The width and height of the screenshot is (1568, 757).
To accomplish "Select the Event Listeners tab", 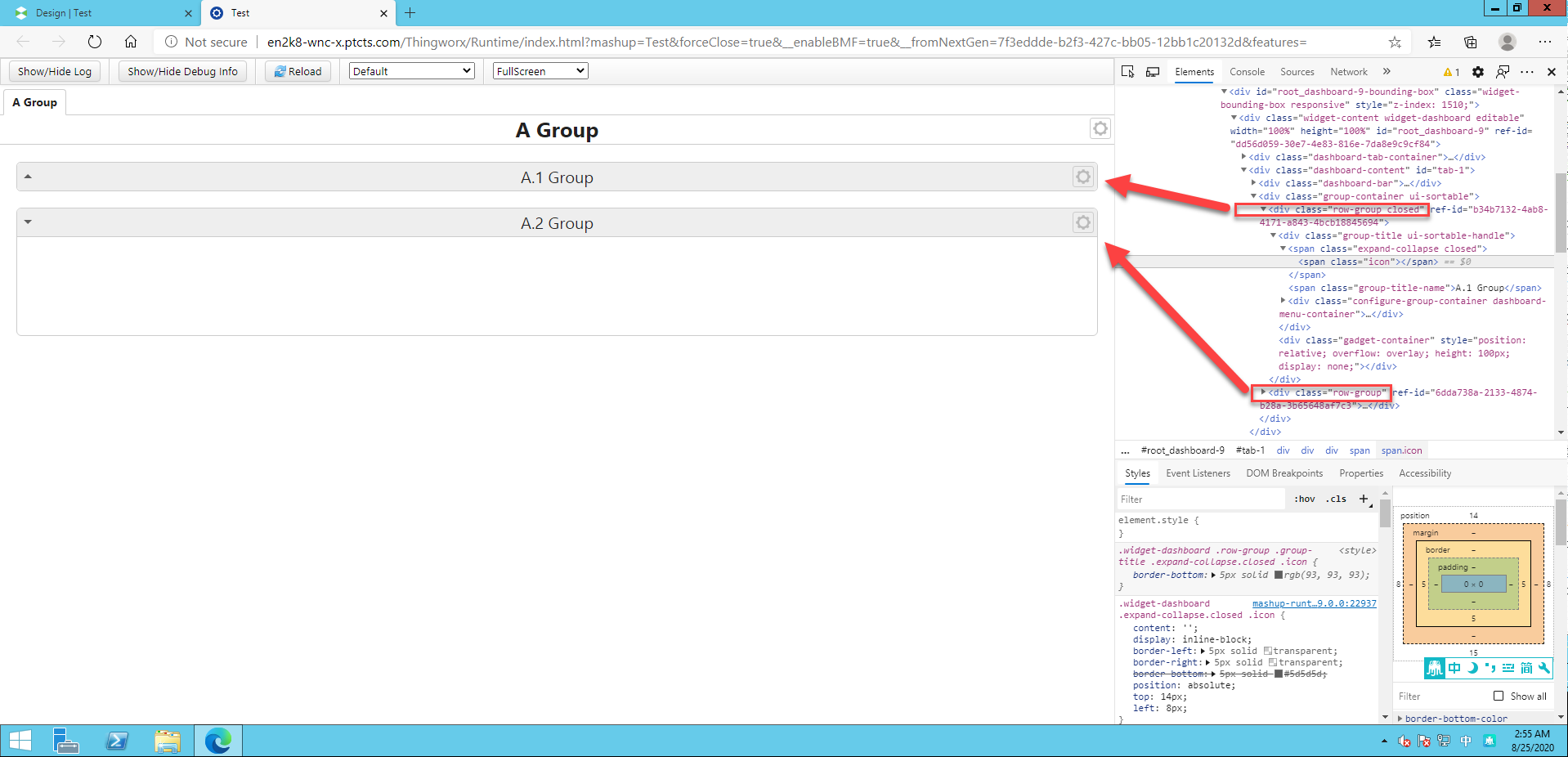I will pyautogui.click(x=1198, y=473).
